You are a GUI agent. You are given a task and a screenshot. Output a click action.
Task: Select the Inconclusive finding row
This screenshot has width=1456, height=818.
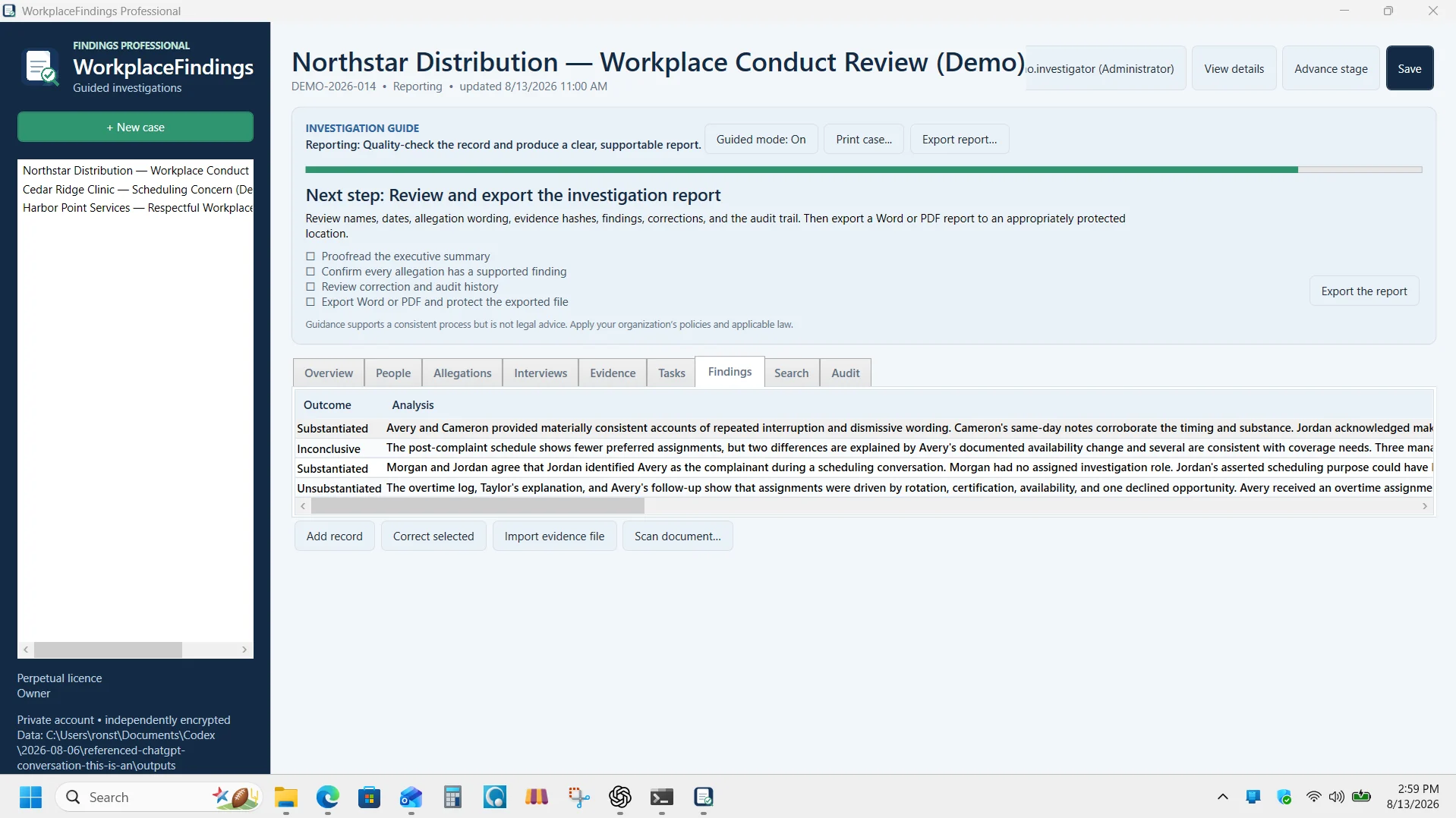coord(864,448)
